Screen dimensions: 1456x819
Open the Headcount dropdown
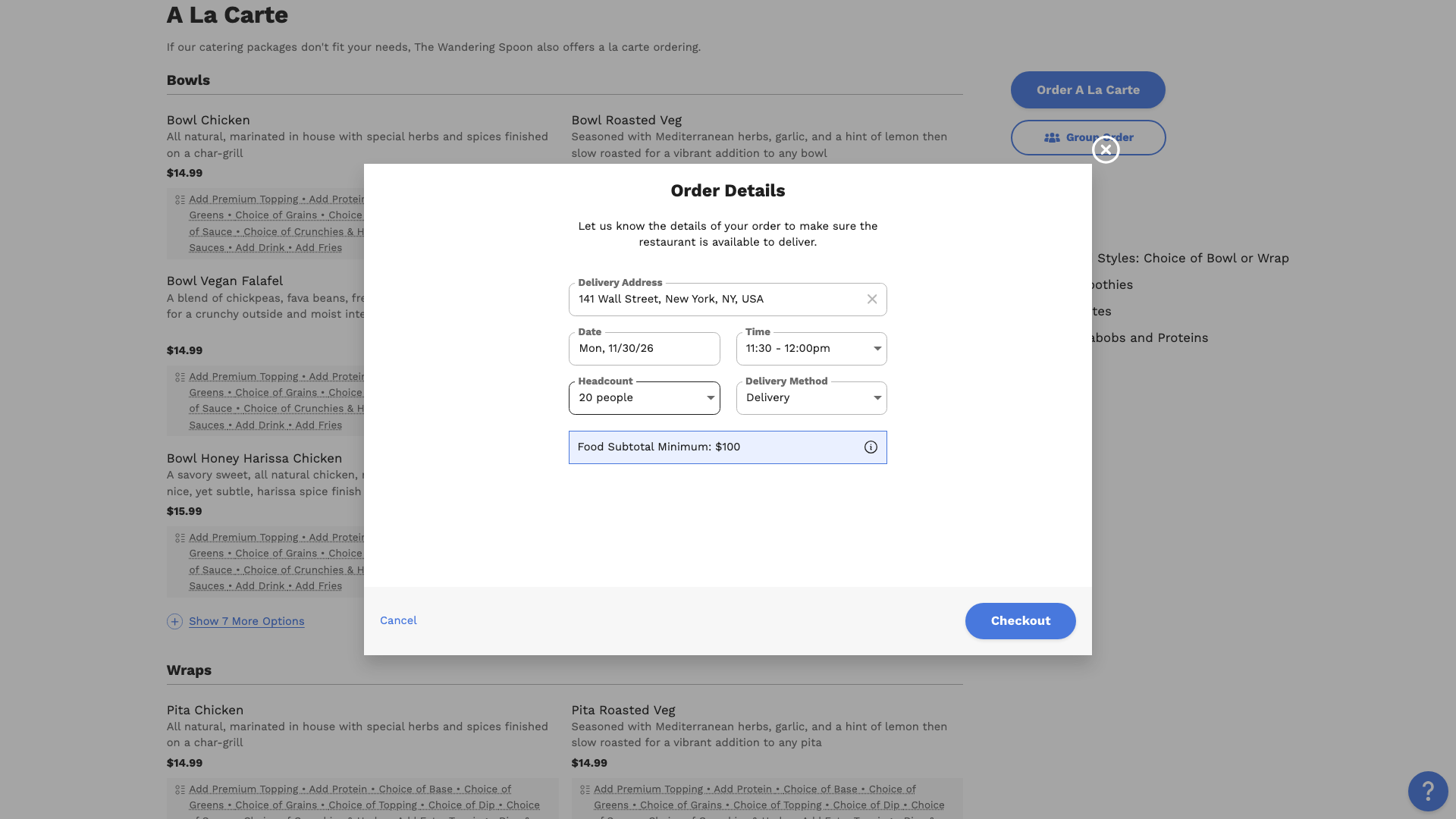point(645,398)
